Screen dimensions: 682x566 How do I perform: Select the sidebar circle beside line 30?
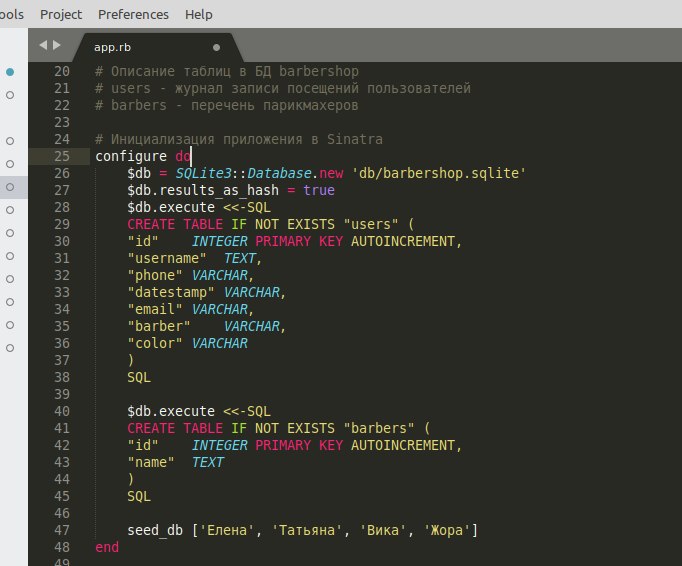click(10, 233)
